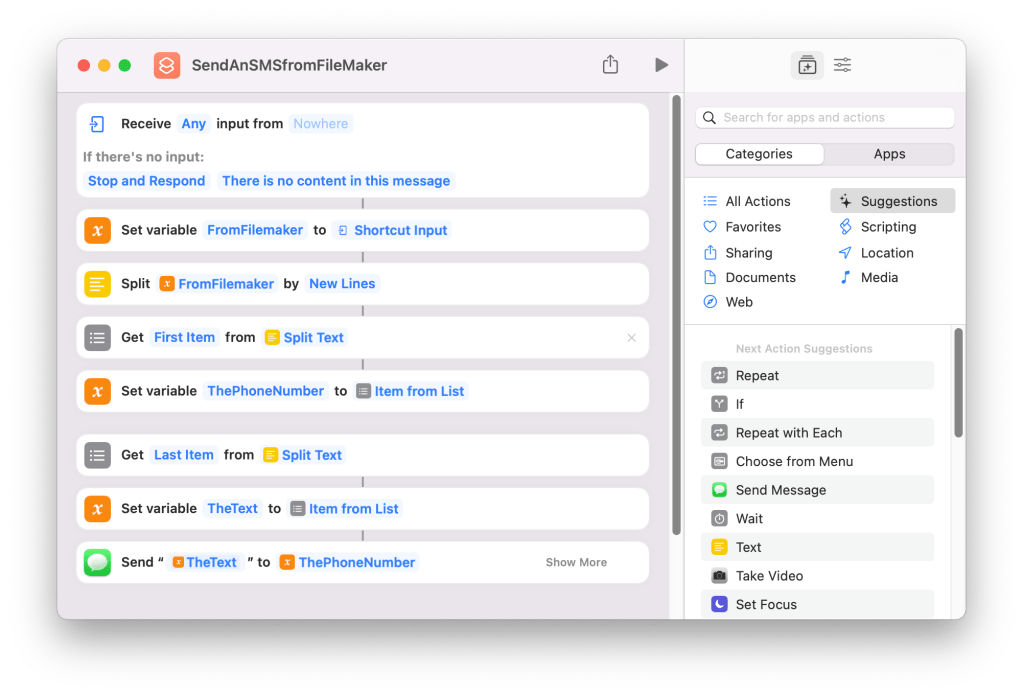Open the Scripting category

[888, 227]
